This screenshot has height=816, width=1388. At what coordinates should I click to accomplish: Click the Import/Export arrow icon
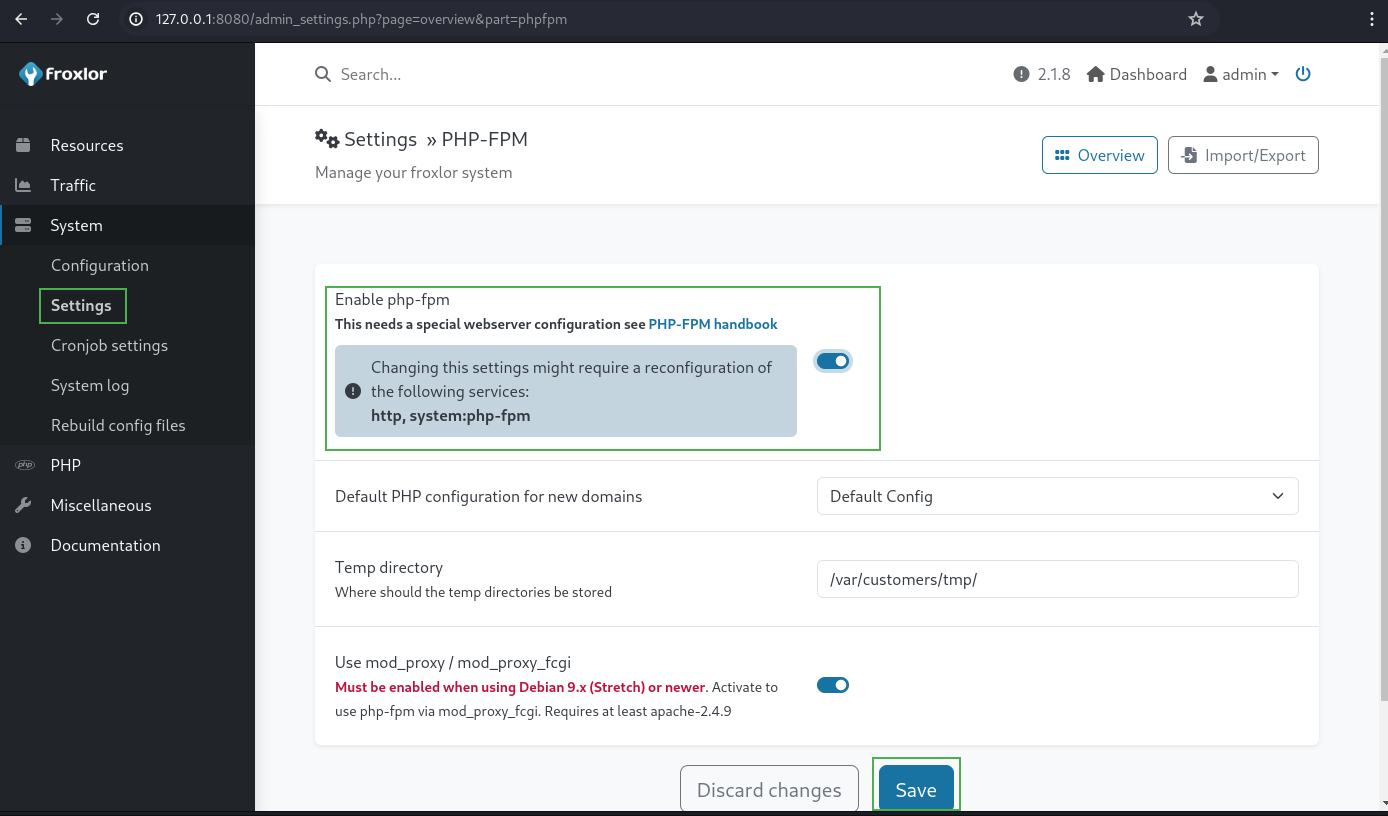[x=1189, y=155]
